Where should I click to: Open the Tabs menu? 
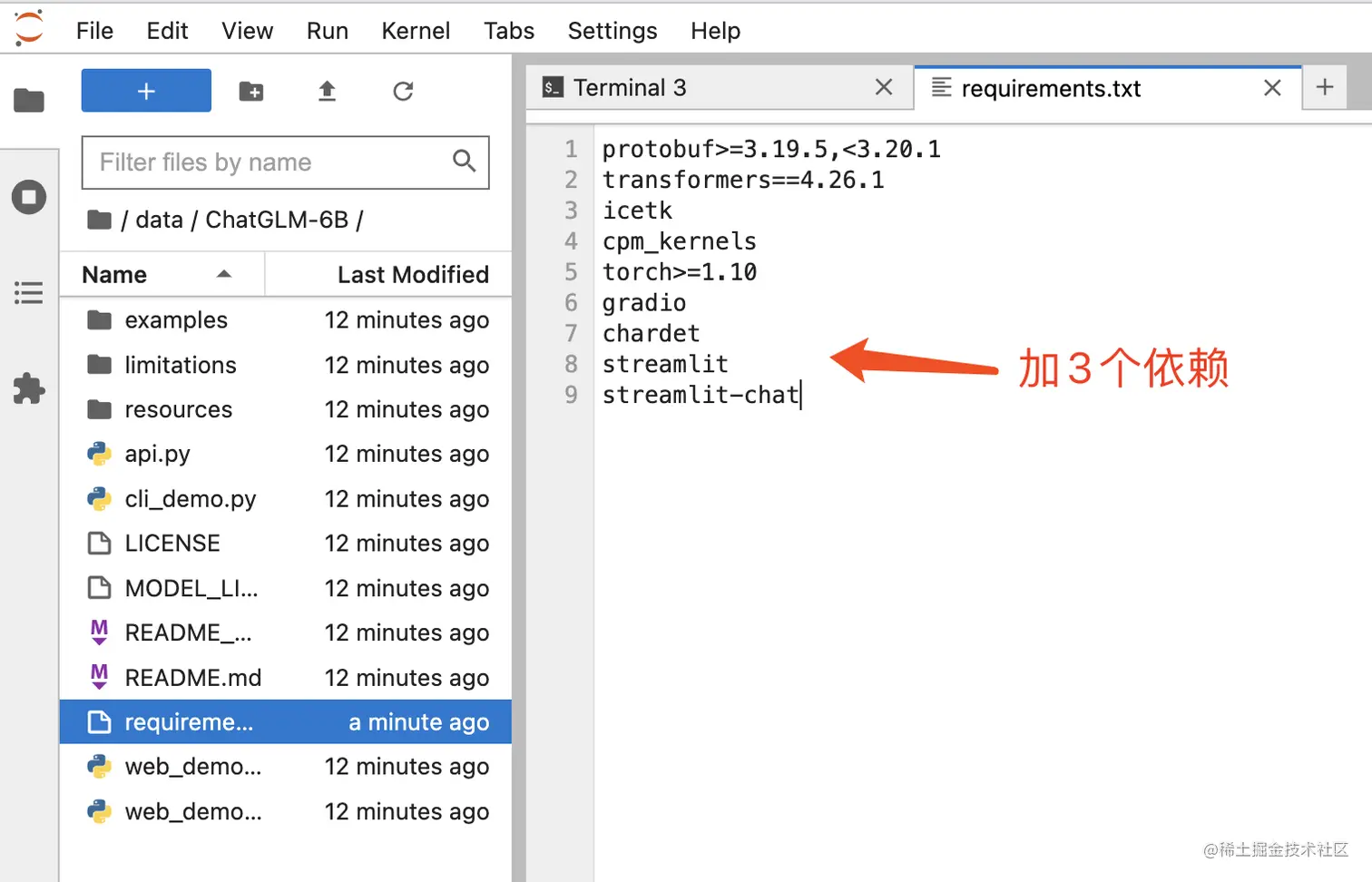click(x=509, y=31)
